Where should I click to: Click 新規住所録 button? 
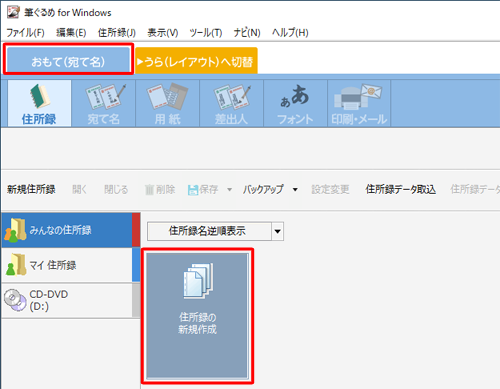tap(31, 189)
